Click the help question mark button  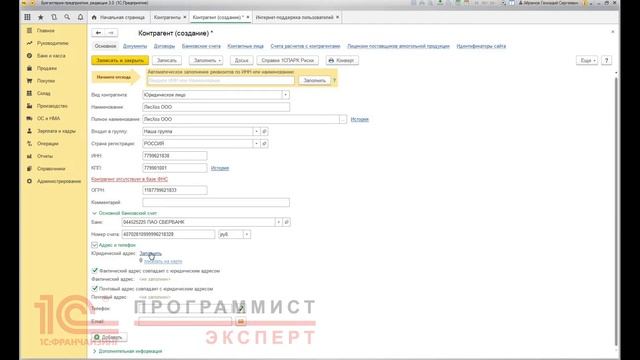[607, 60]
